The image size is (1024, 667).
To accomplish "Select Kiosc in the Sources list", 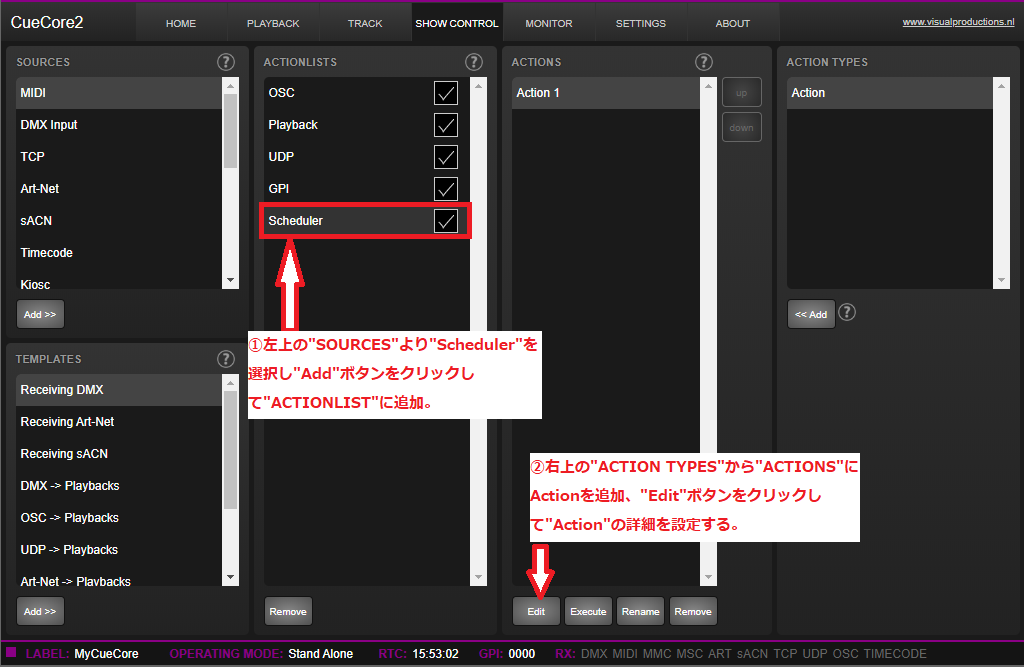I will click(119, 281).
